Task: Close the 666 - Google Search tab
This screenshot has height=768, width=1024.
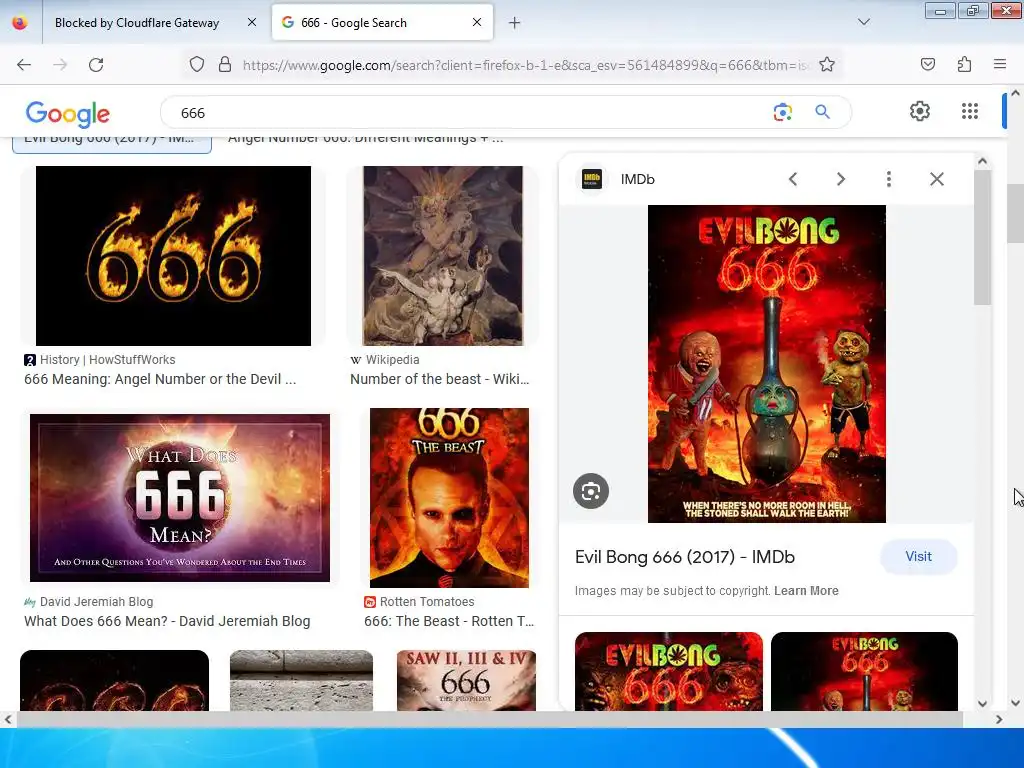Action: 477,22
